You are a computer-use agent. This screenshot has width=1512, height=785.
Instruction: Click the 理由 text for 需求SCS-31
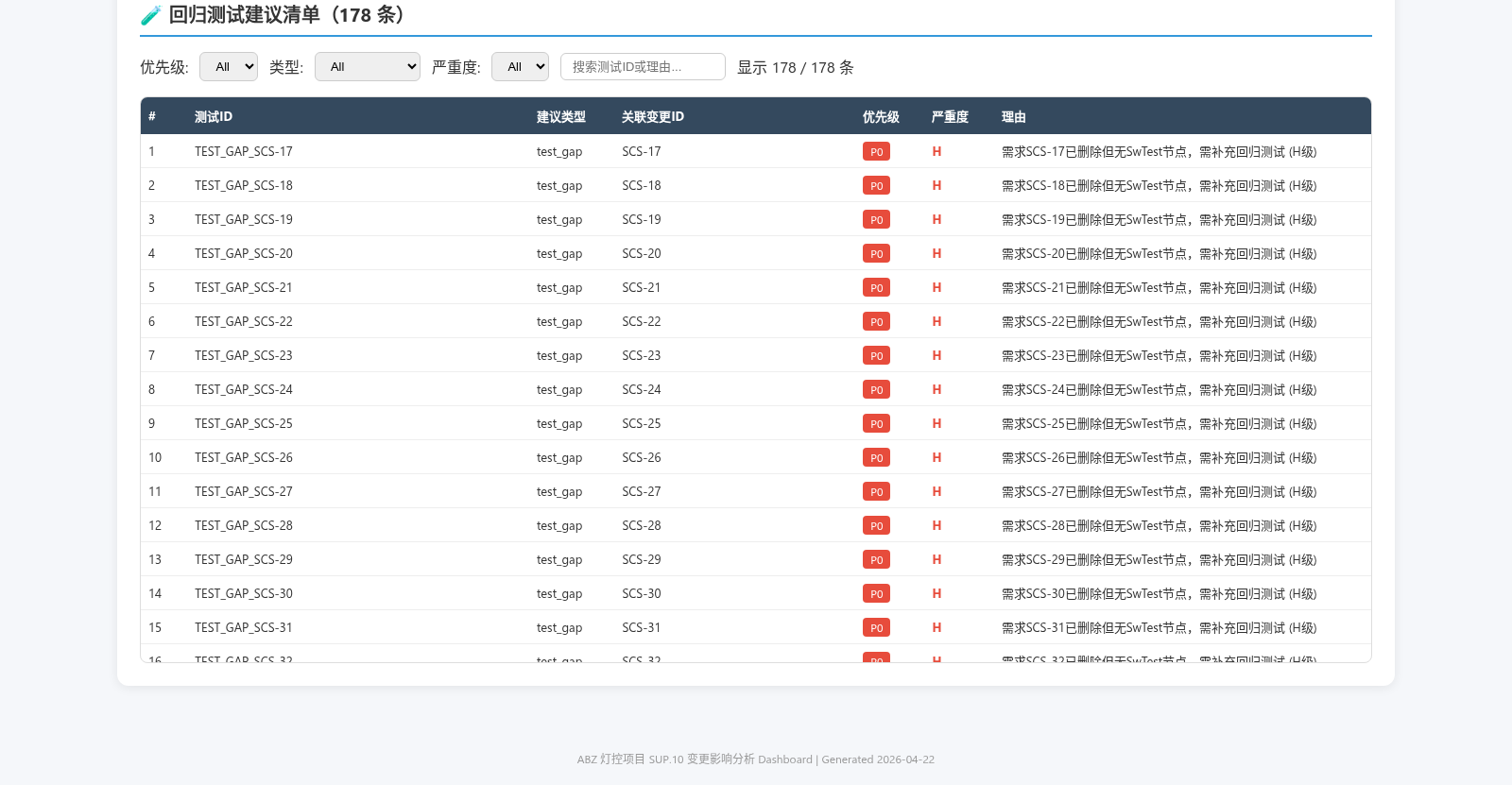pyautogui.click(x=1159, y=627)
